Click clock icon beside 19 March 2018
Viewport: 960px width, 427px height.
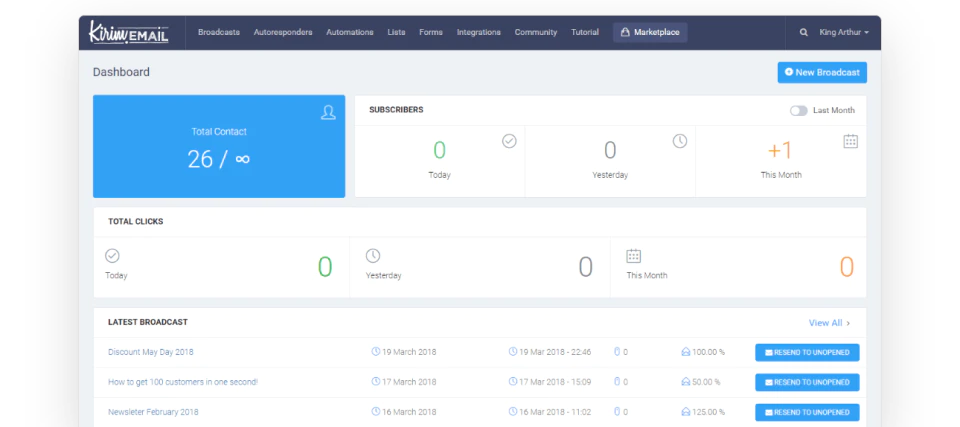point(376,352)
